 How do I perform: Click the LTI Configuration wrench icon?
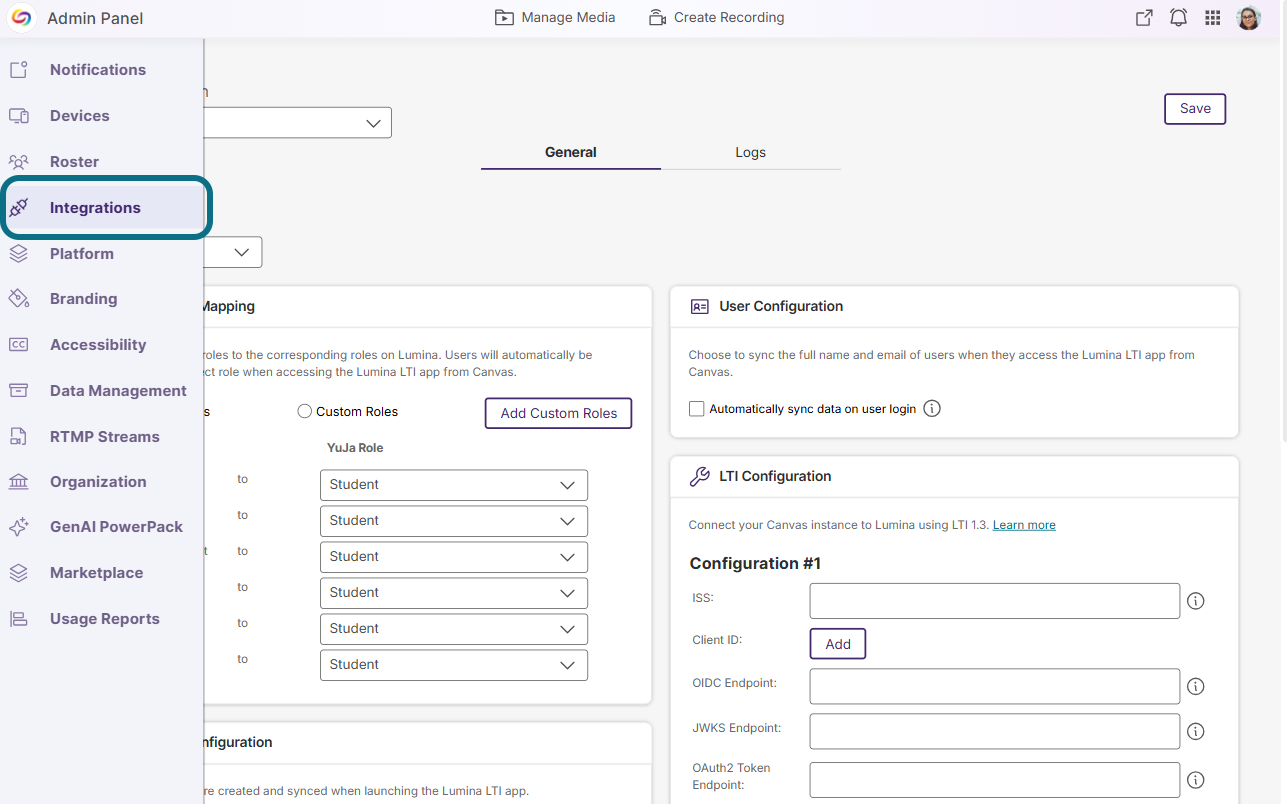coord(700,477)
